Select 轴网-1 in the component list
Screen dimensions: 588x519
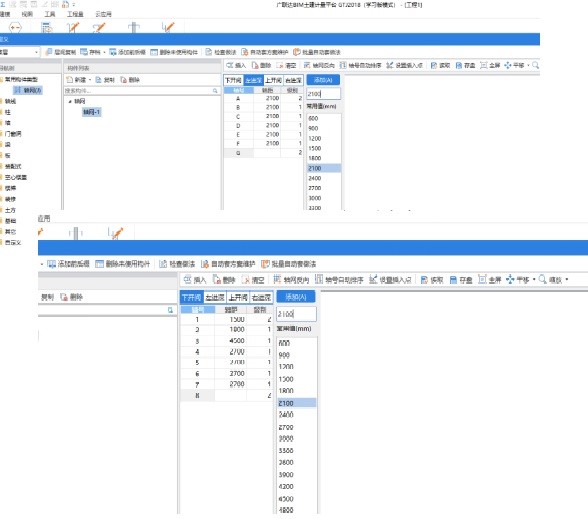coord(92,112)
